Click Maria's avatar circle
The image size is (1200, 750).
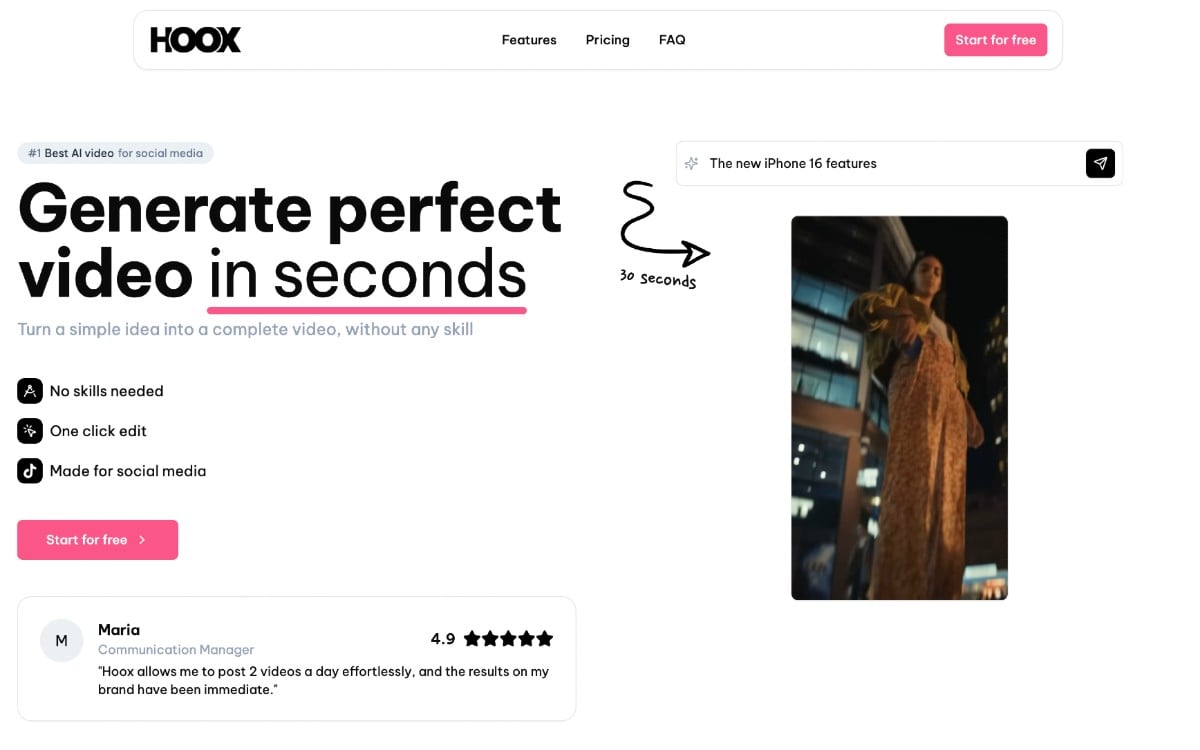coord(61,640)
